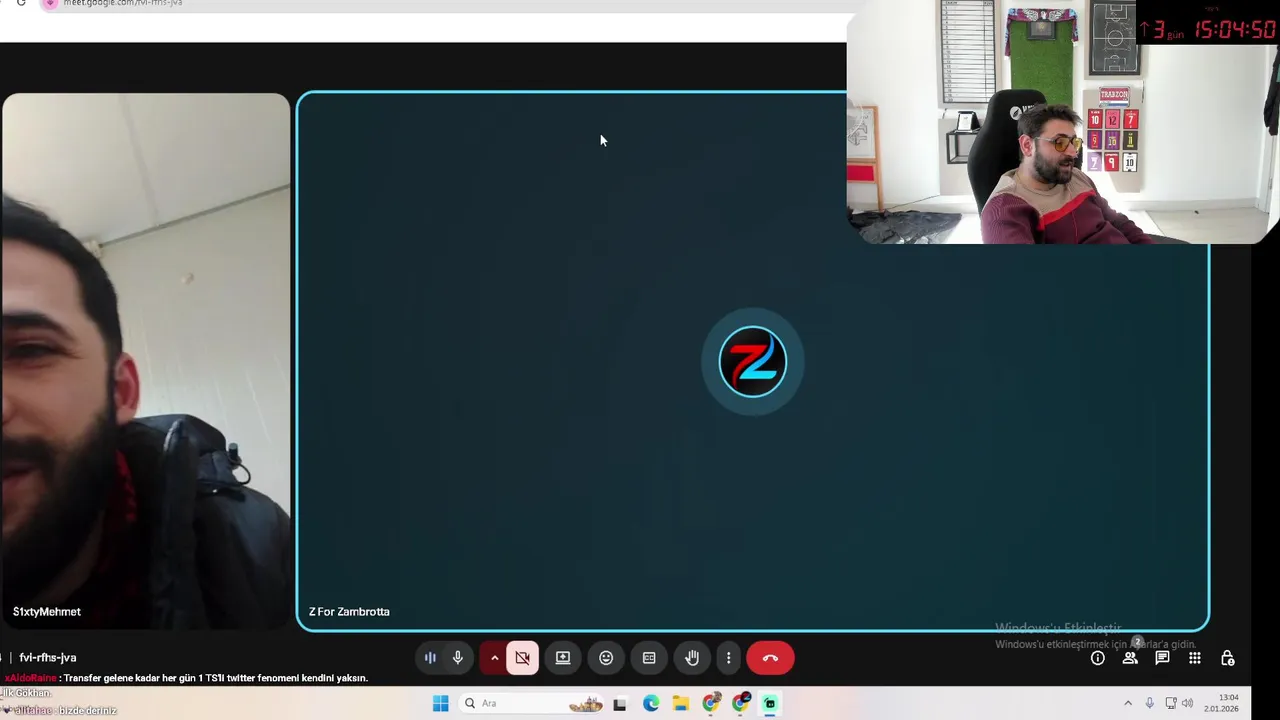1280x720 pixels.
Task: Leave the call with red hang-up button
Action: 770,658
